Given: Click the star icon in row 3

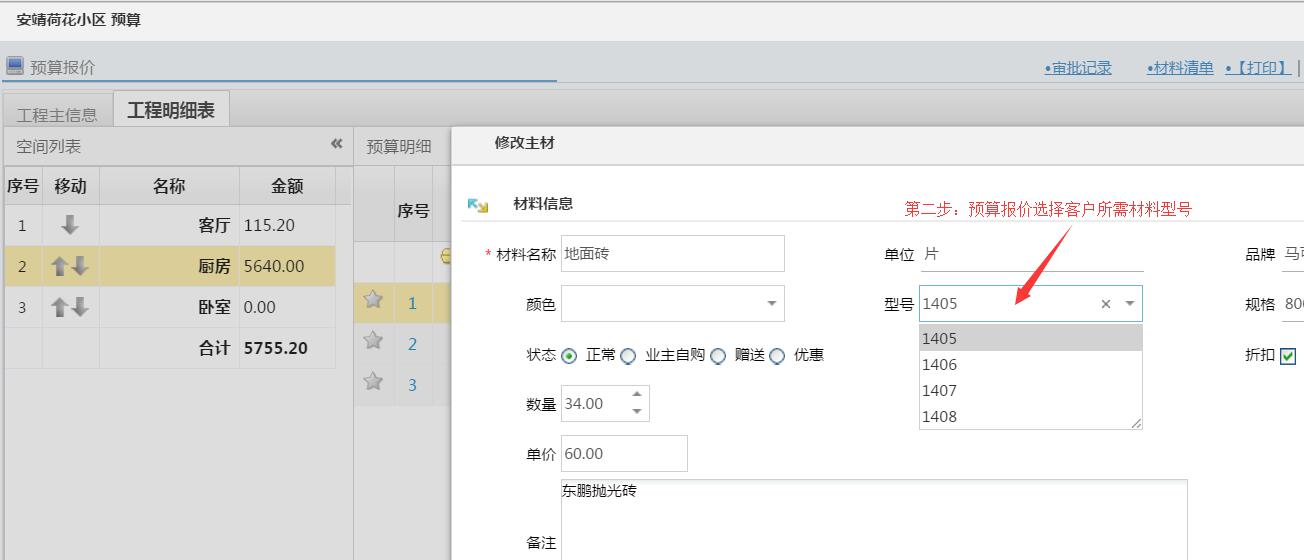Looking at the screenshot, I should (374, 382).
